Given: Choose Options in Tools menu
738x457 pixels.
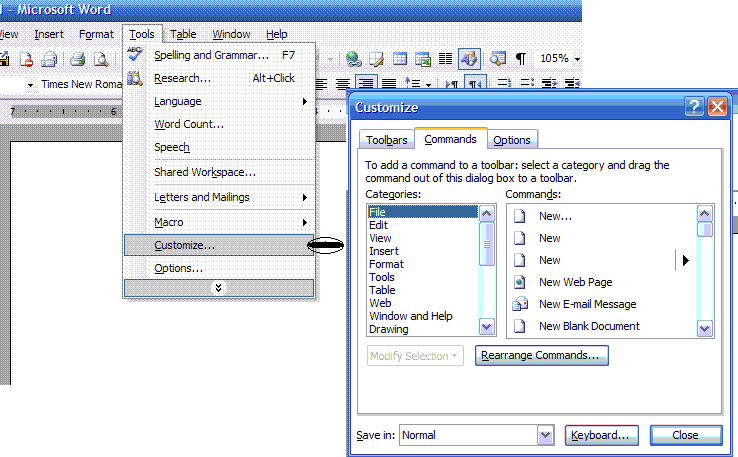Looking at the screenshot, I should tap(219, 268).
